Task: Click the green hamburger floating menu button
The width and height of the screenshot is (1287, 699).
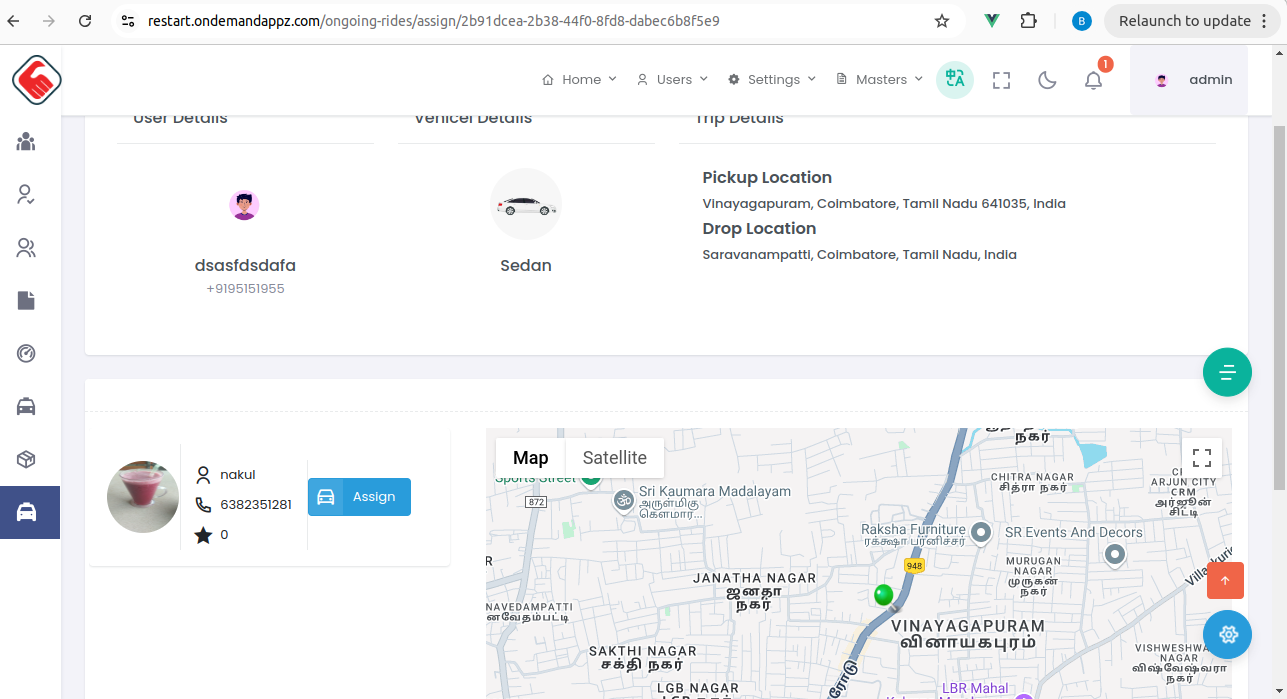Action: coord(1227,372)
